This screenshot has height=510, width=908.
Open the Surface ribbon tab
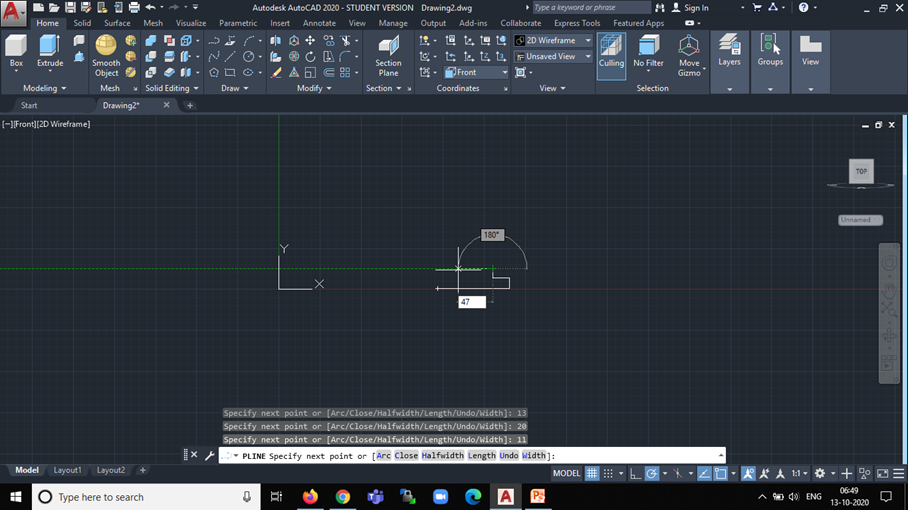click(x=117, y=23)
